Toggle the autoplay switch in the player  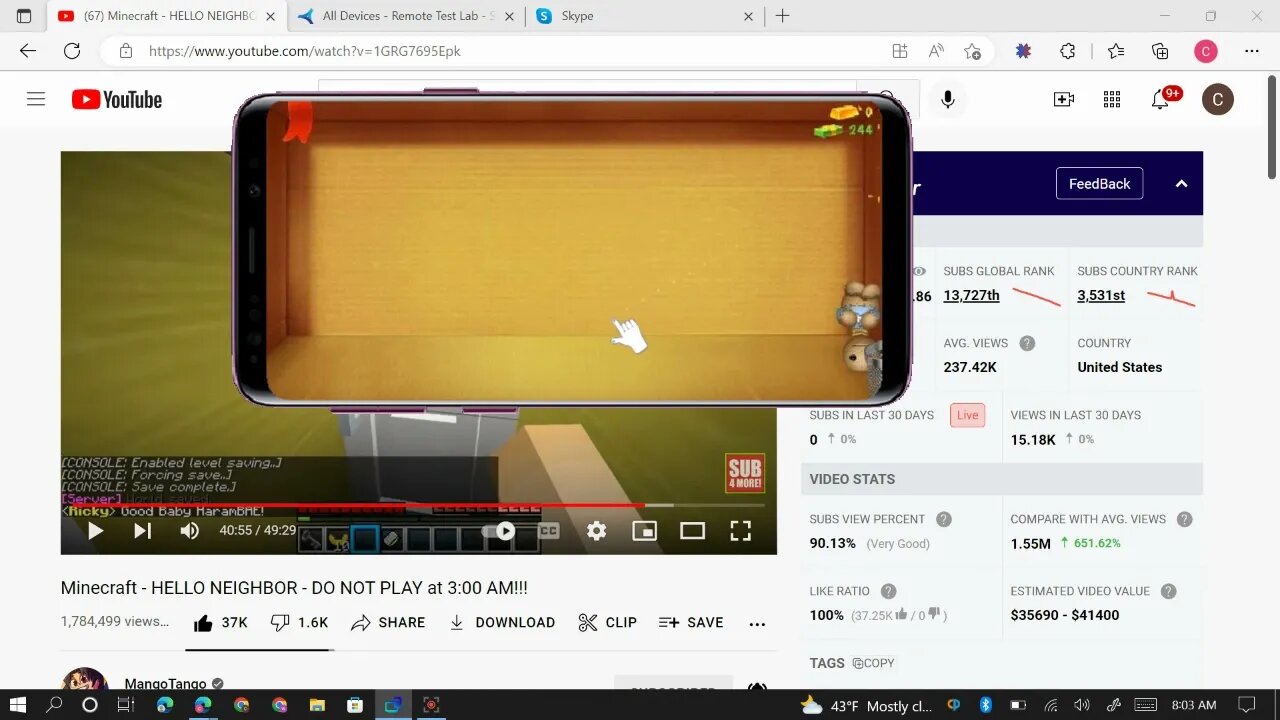pyautogui.click(x=500, y=531)
